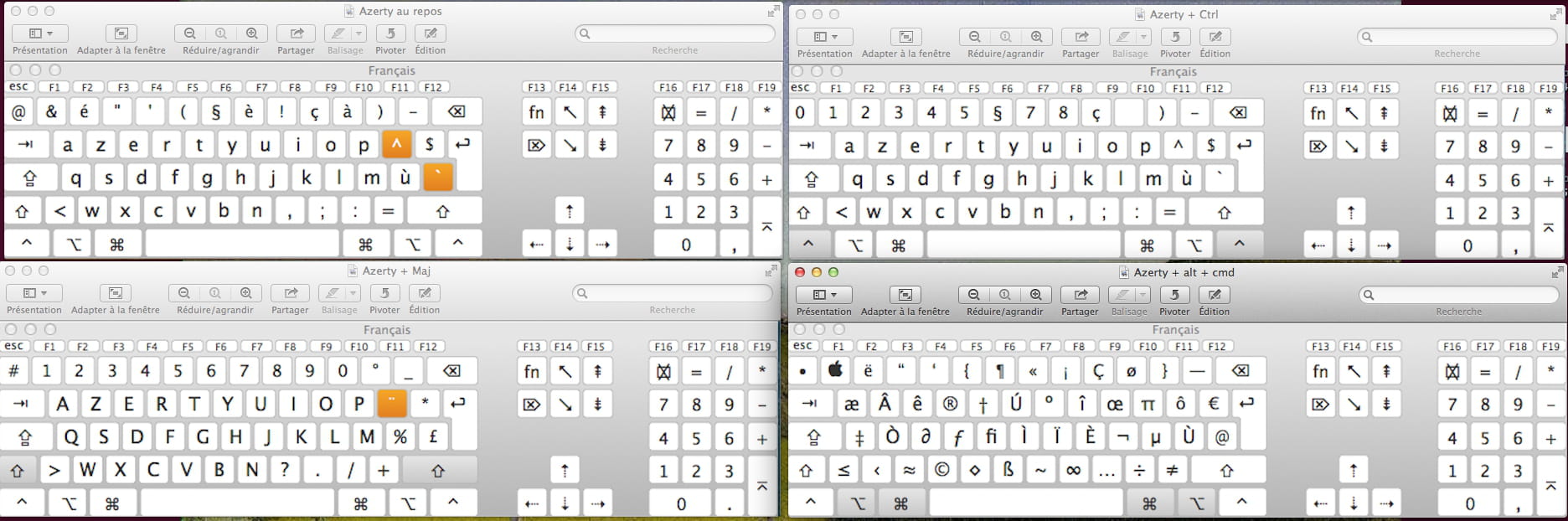Rotate the Azerty + Maj image
The image size is (1568, 521).
[x=384, y=293]
